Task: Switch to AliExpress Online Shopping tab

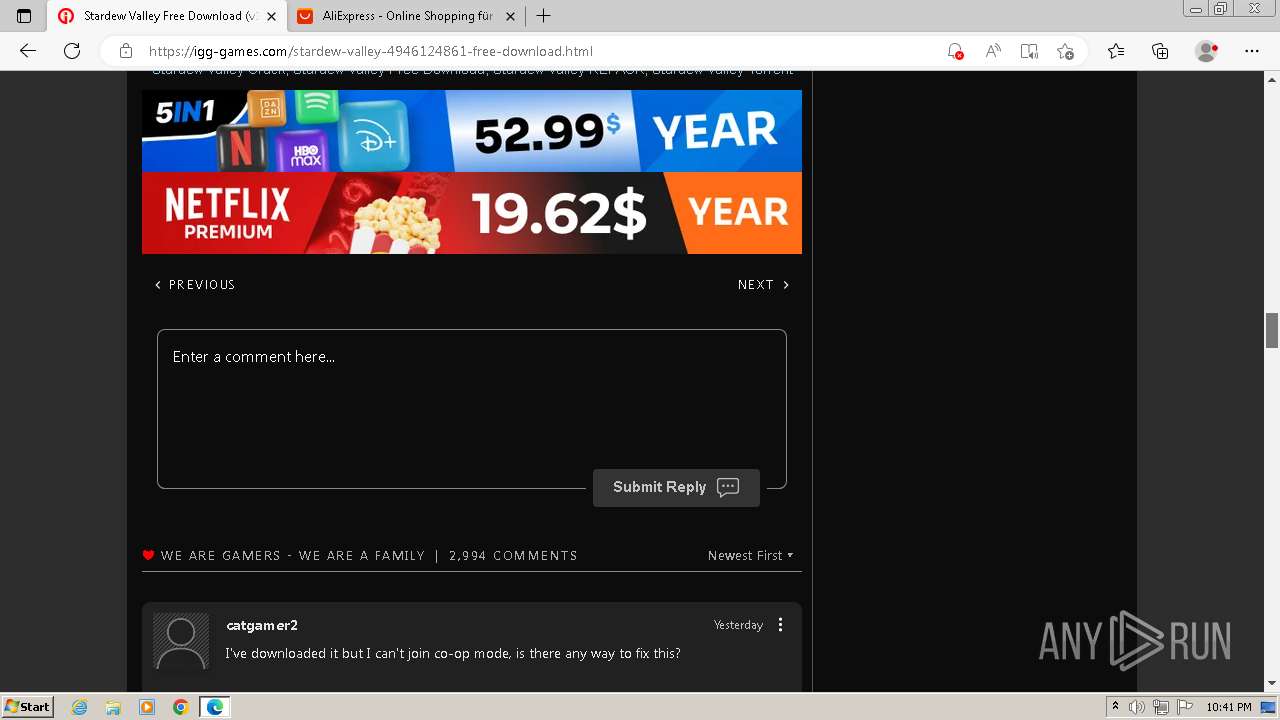Action: (407, 16)
